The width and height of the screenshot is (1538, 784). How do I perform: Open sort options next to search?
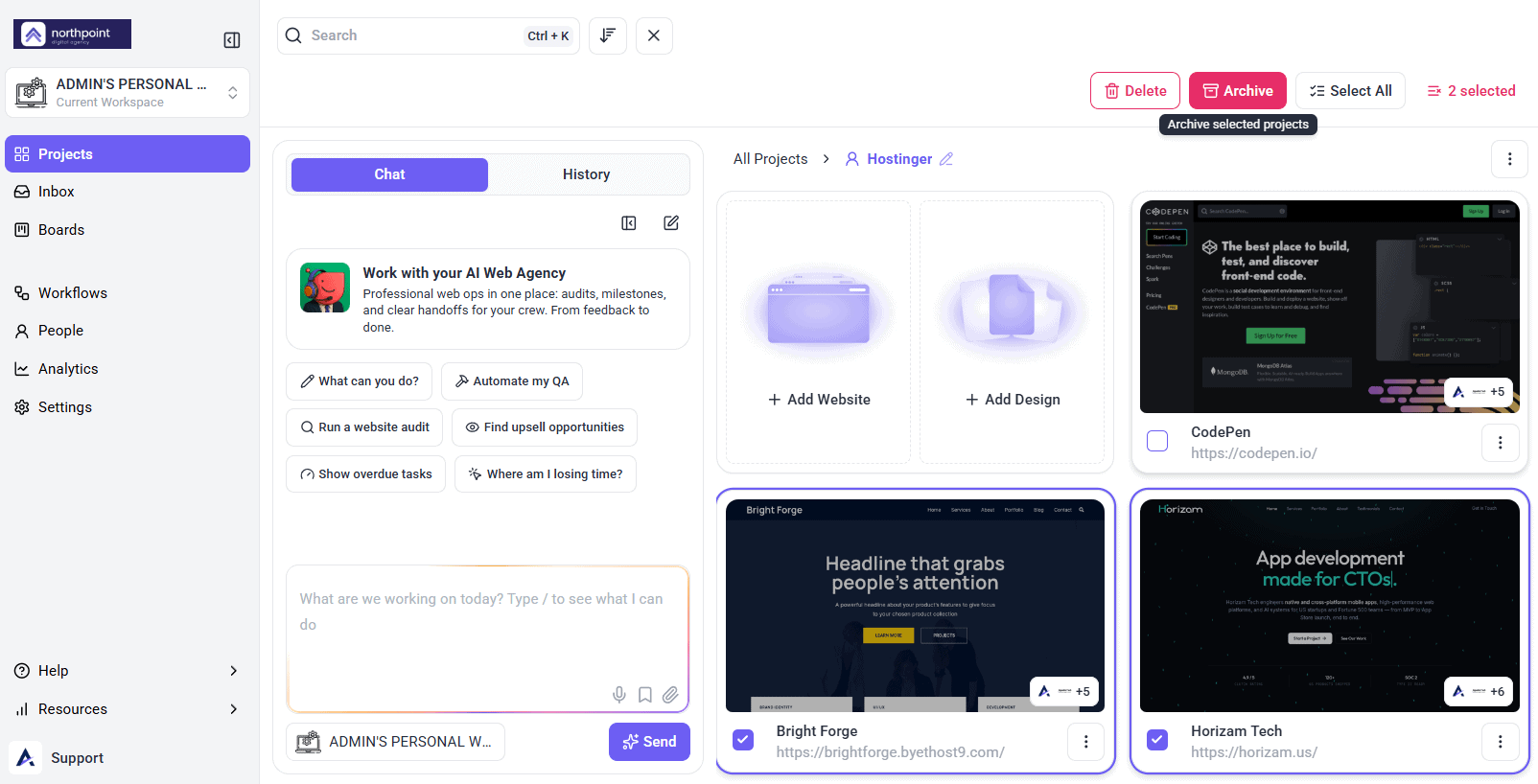point(608,35)
